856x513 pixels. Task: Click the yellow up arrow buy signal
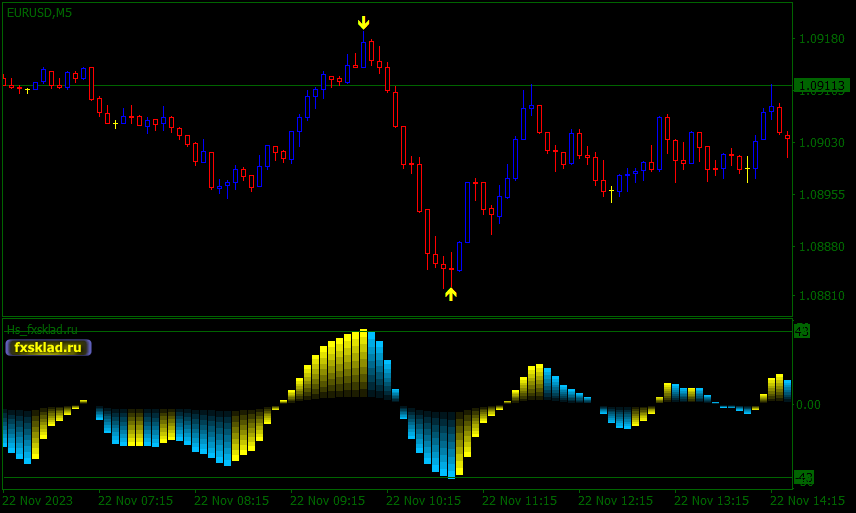[x=450, y=294]
